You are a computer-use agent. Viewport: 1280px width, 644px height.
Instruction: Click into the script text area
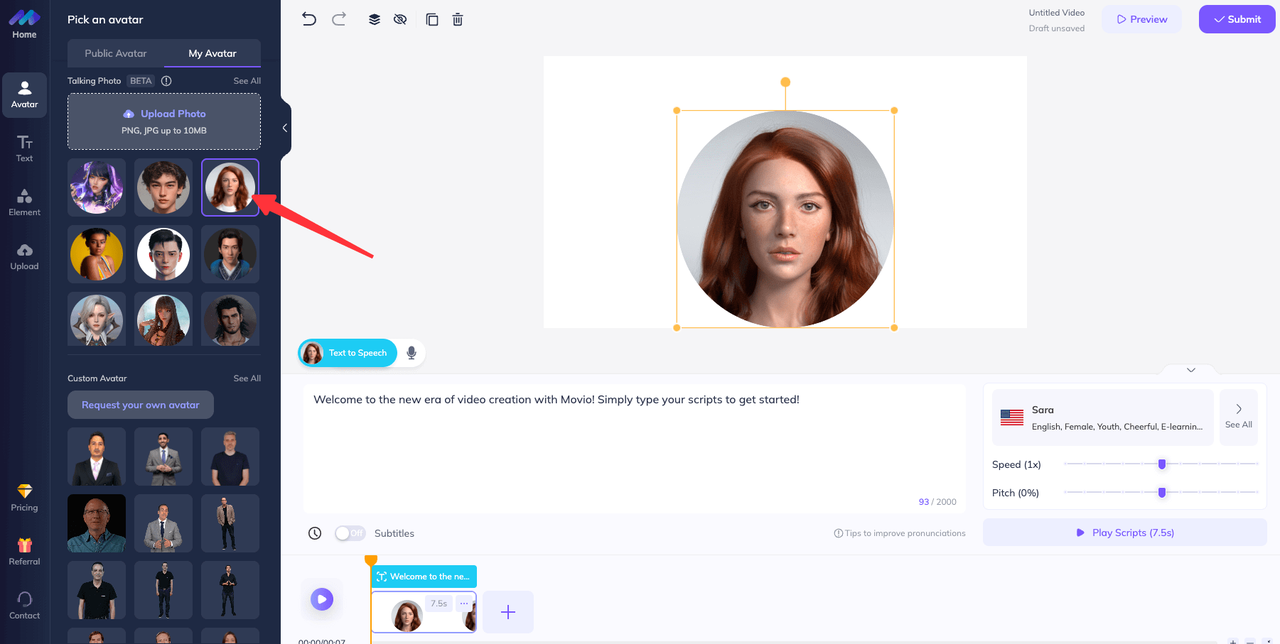click(635, 448)
